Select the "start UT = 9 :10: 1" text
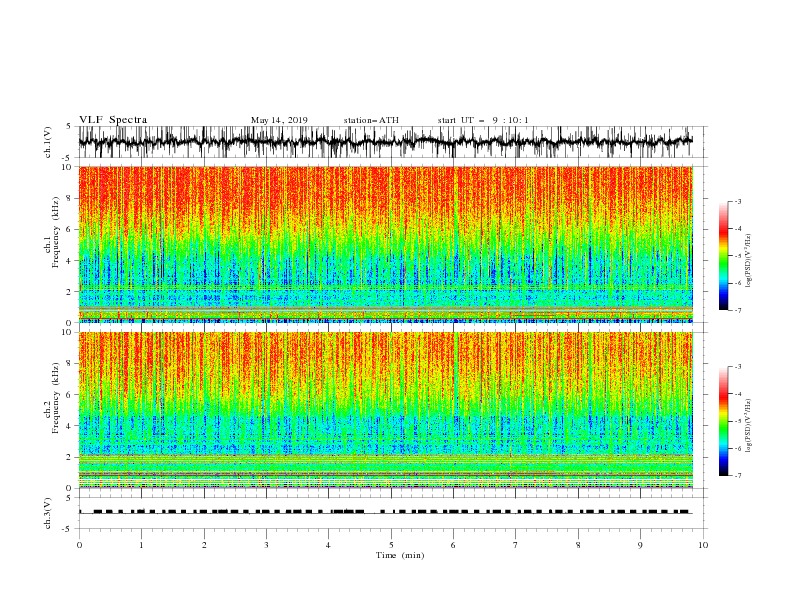 (483, 120)
